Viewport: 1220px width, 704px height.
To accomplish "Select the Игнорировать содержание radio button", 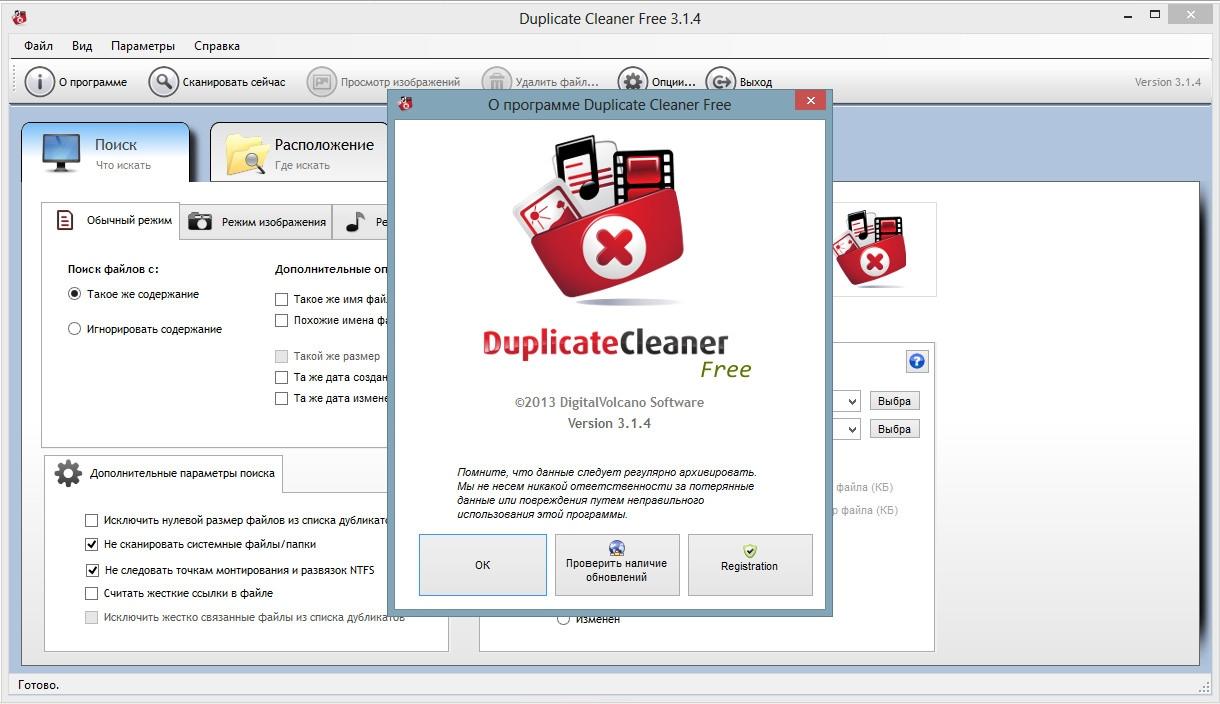I will pos(74,329).
